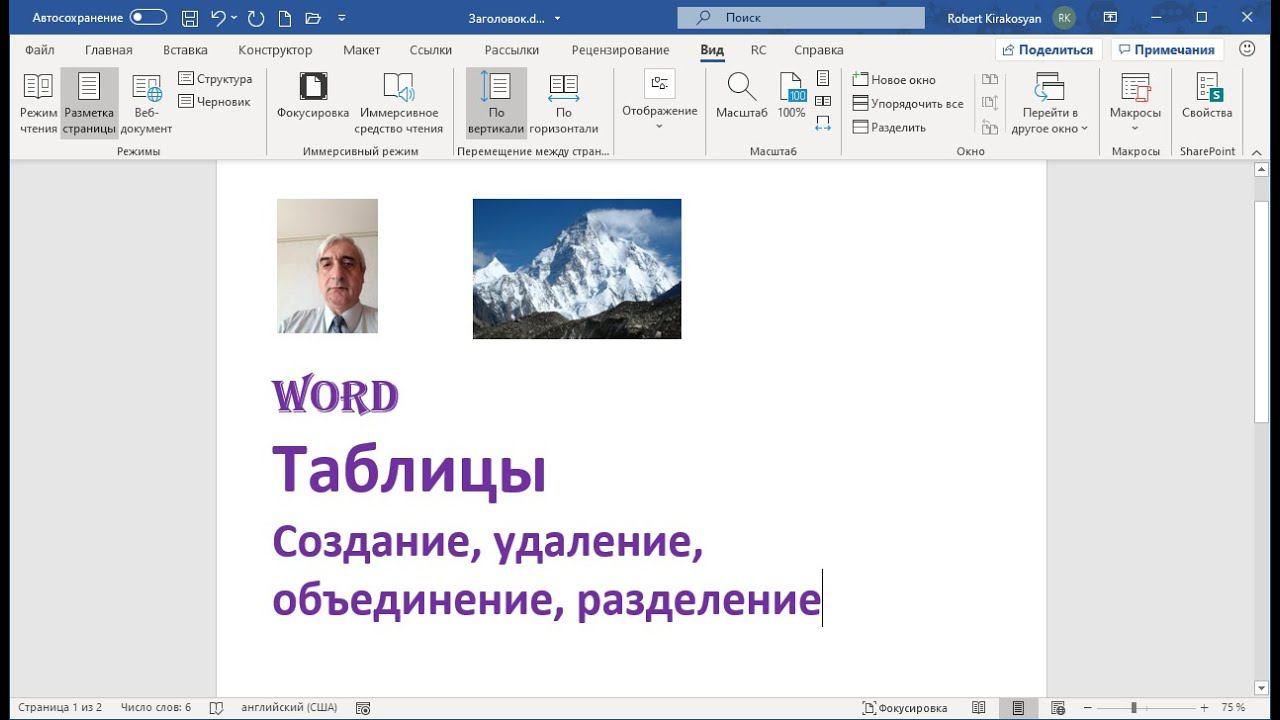Redo the last action
1280x720 pixels.
pyautogui.click(x=256, y=17)
